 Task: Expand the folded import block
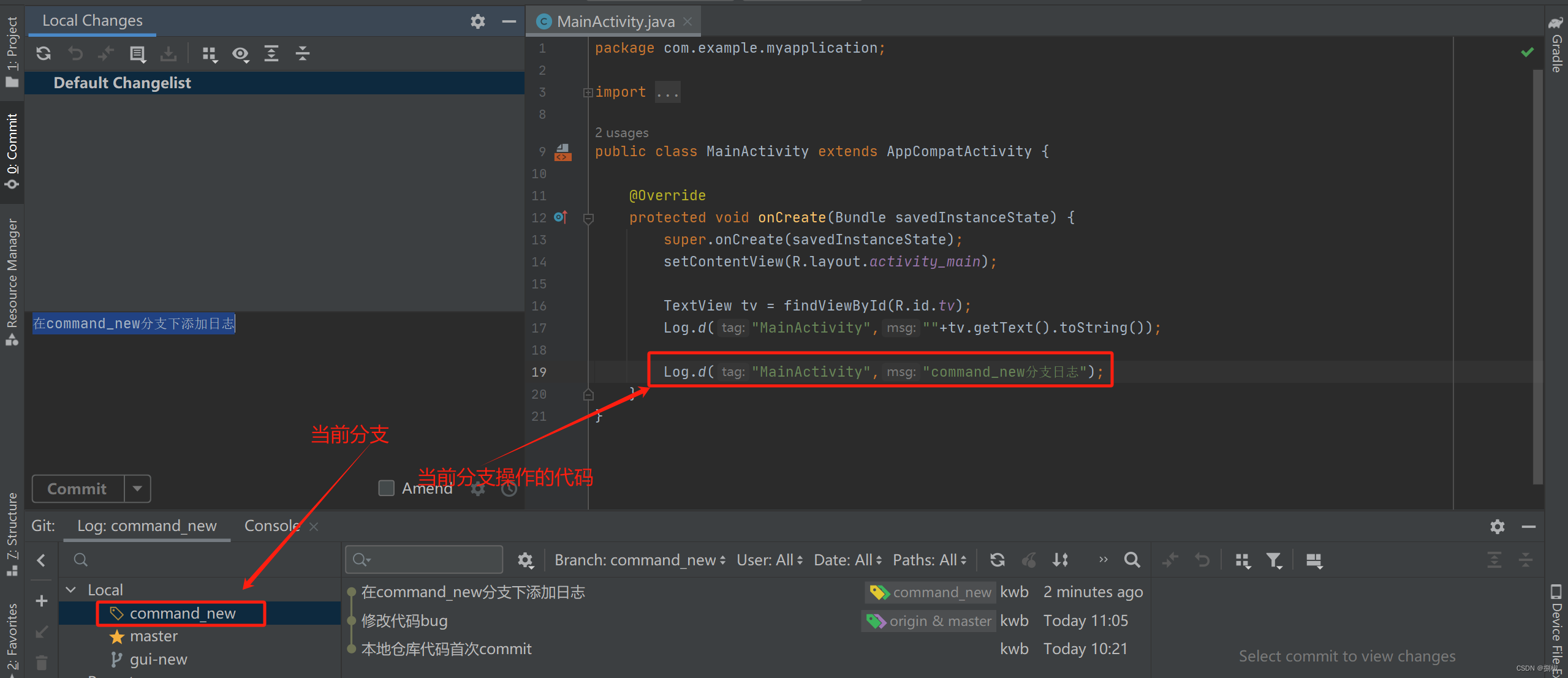coord(588,92)
